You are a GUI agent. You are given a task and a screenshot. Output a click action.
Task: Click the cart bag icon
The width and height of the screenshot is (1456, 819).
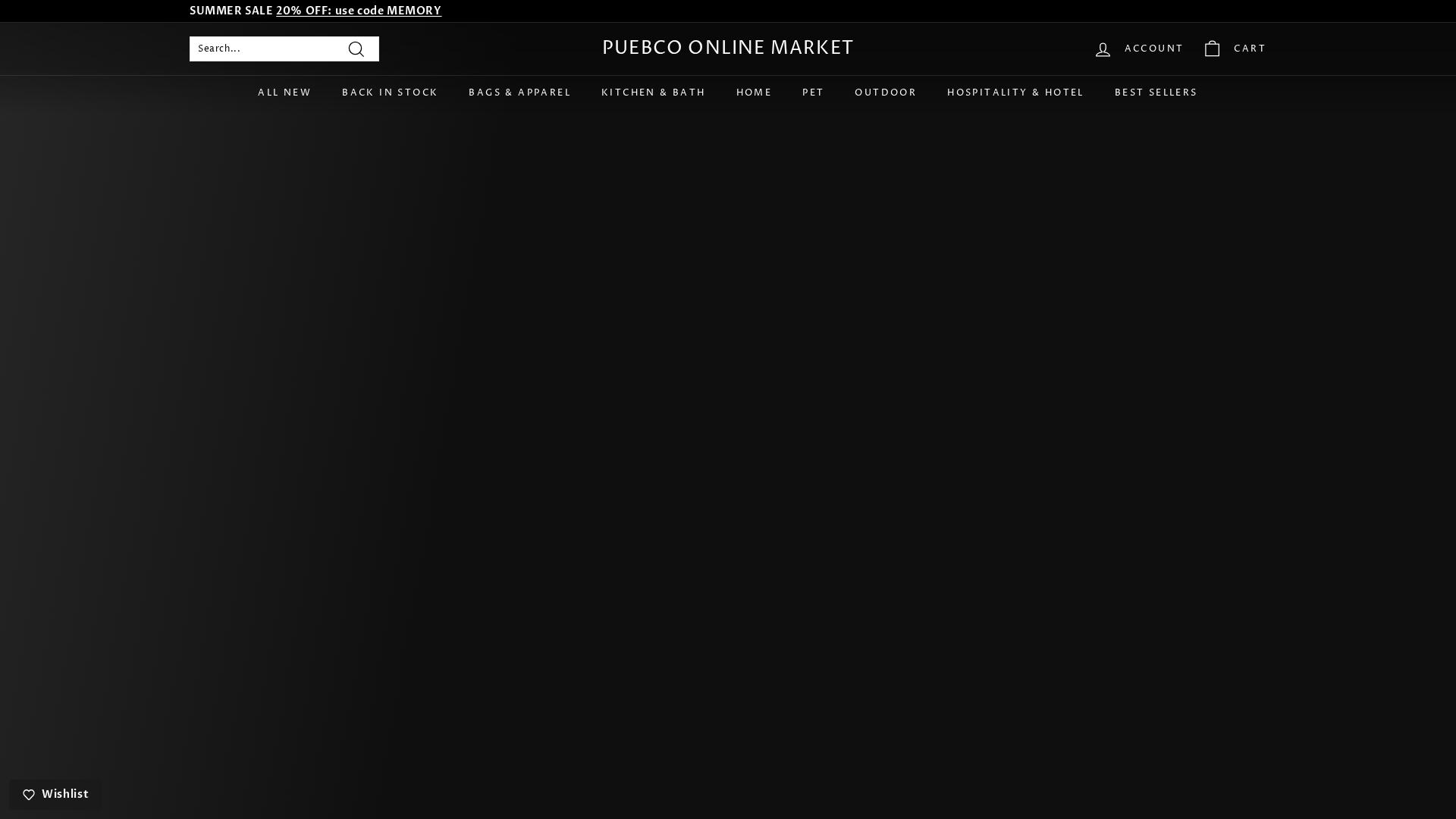pyautogui.click(x=1212, y=49)
